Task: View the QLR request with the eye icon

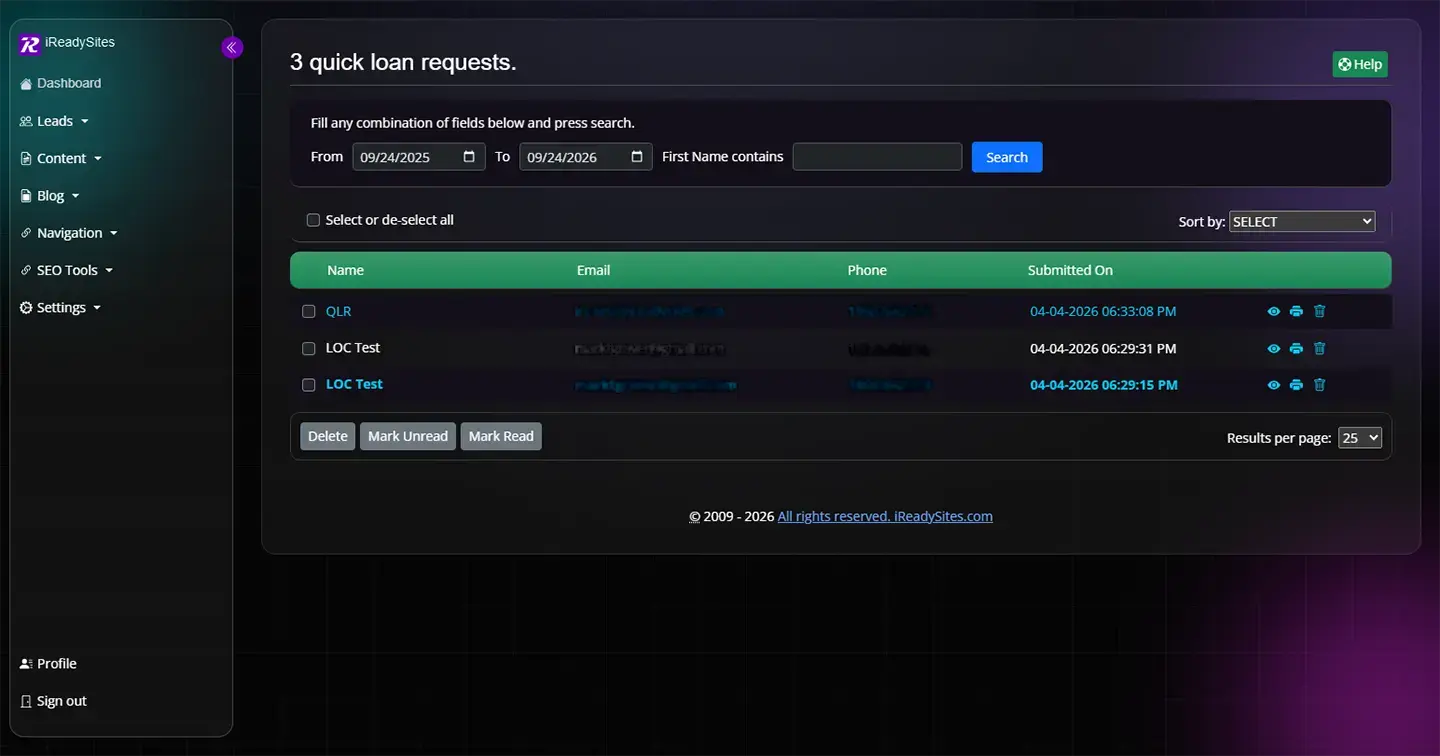Action: 1274,311
